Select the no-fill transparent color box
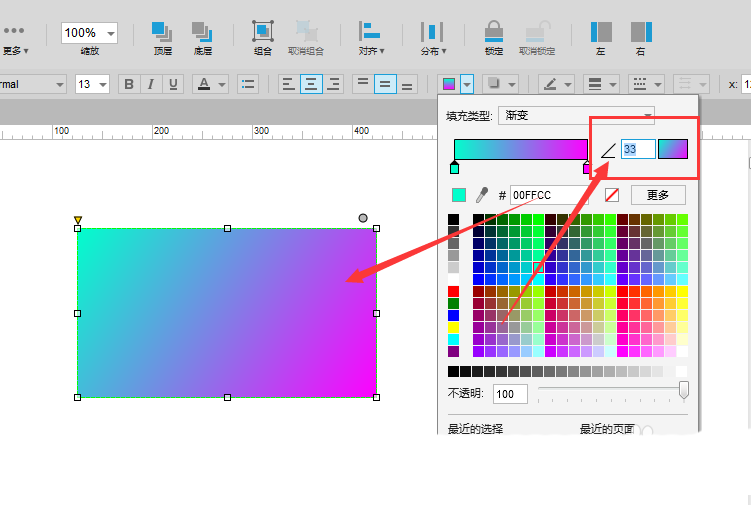Viewport: 751px width, 505px height. (612, 195)
